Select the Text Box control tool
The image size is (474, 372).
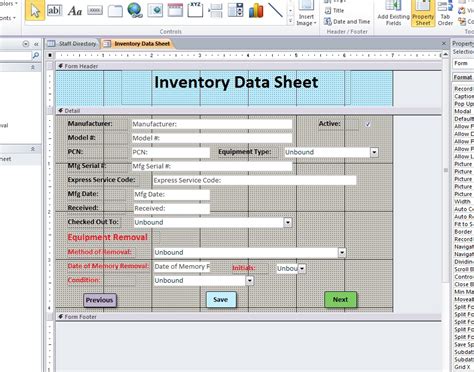pyautogui.click(x=54, y=10)
